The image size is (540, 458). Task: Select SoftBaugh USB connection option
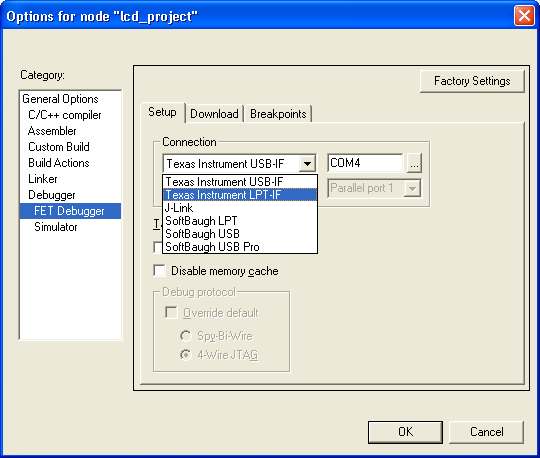tap(240, 234)
